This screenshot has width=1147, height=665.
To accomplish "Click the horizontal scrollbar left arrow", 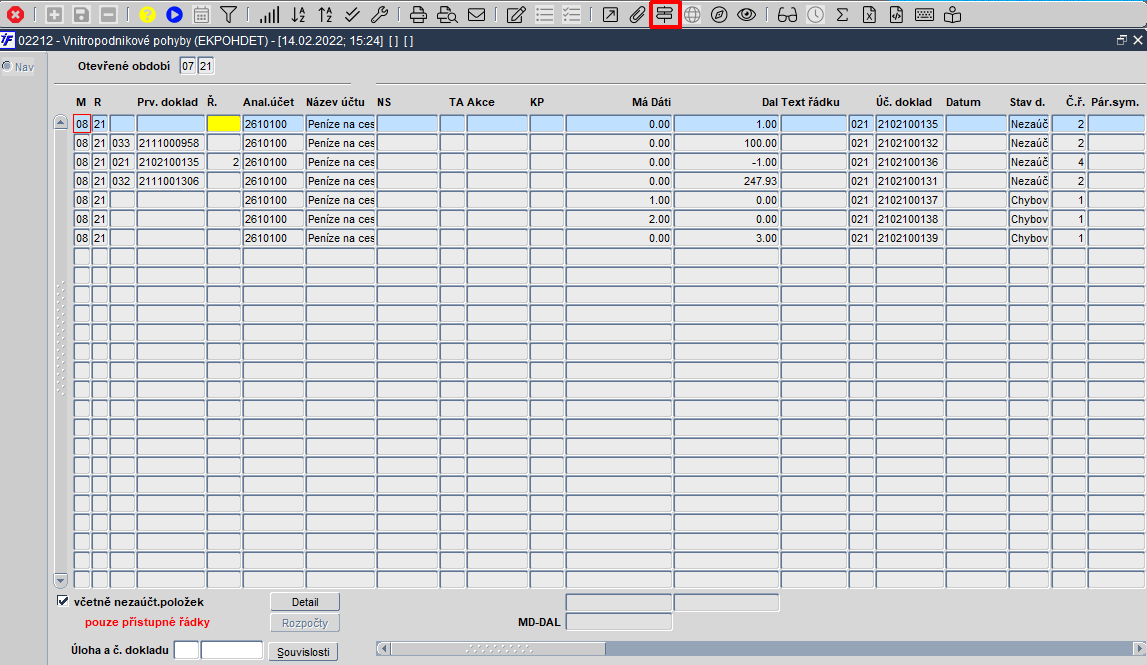I will tap(383, 648).
